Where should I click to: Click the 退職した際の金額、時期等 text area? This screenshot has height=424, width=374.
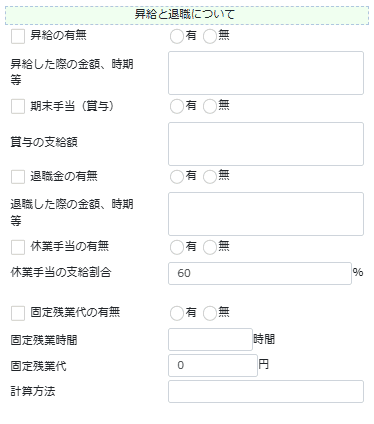[x=266, y=214]
